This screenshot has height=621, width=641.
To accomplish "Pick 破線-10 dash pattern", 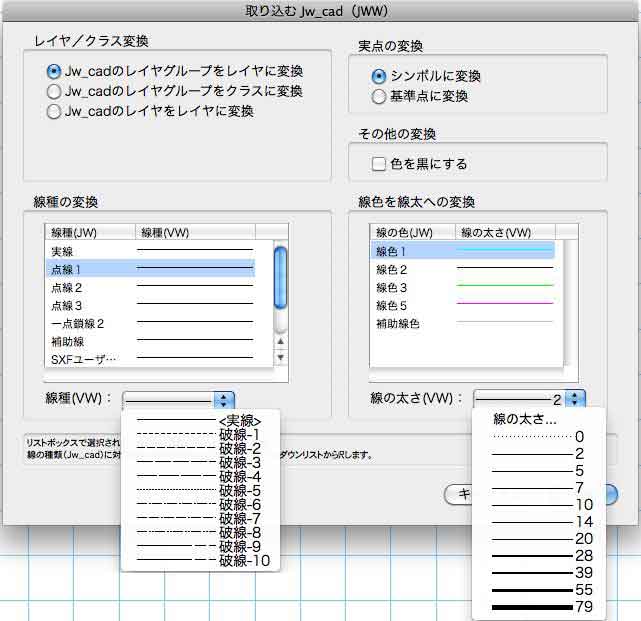I will click(x=200, y=561).
